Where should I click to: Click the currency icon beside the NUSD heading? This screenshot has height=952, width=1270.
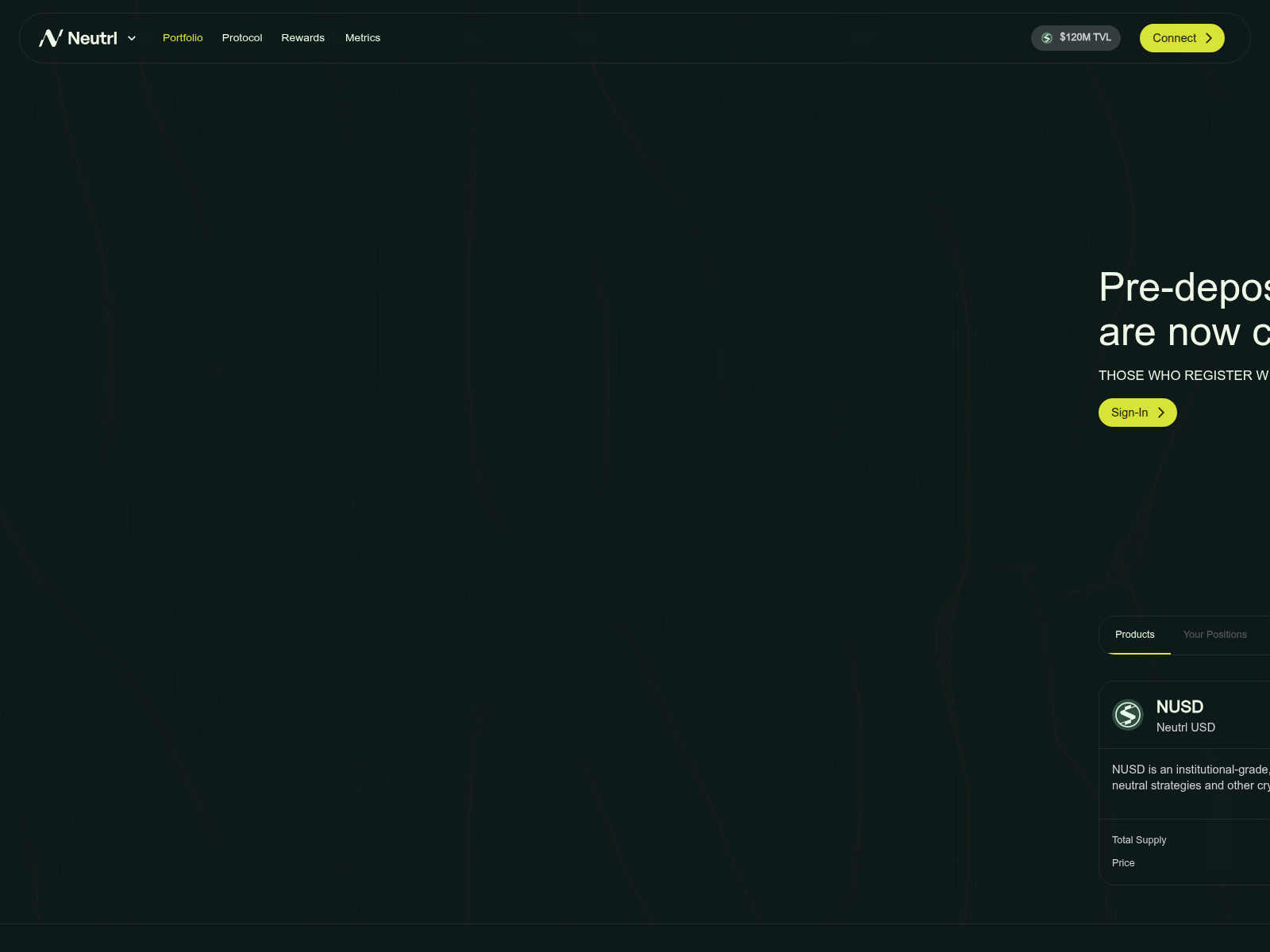point(1128,714)
